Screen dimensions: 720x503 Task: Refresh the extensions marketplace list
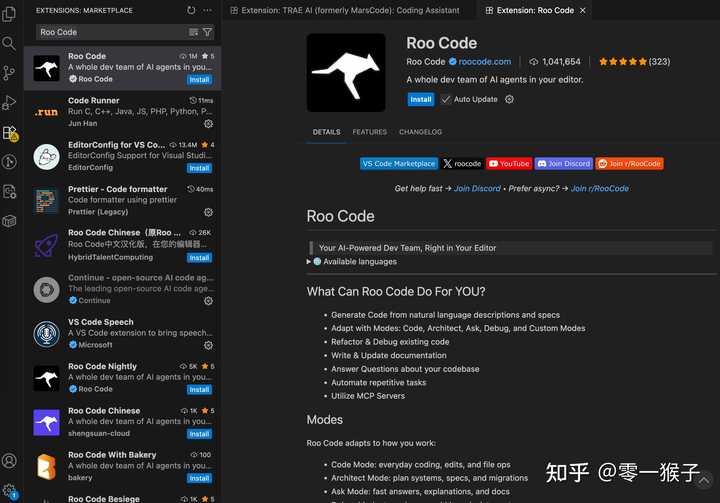coord(191,10)
